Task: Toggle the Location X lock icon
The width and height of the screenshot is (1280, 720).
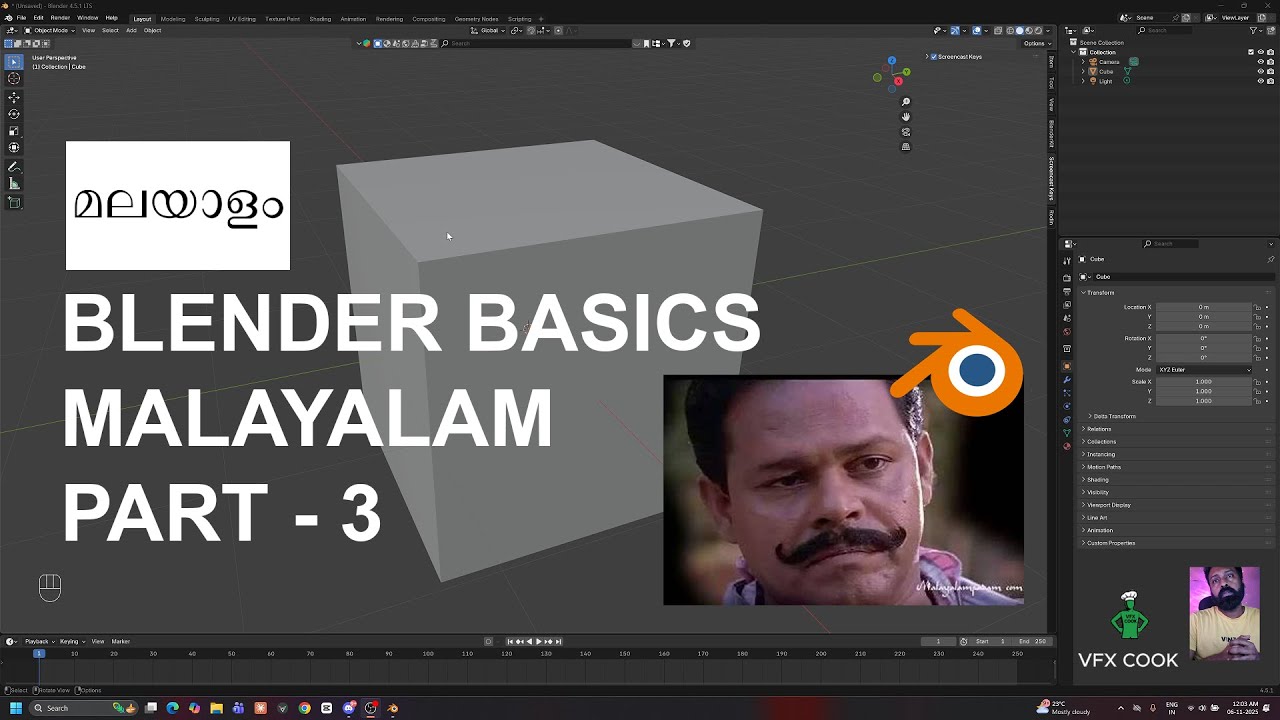Action: pyautogui.click(x=1258, y=307)
